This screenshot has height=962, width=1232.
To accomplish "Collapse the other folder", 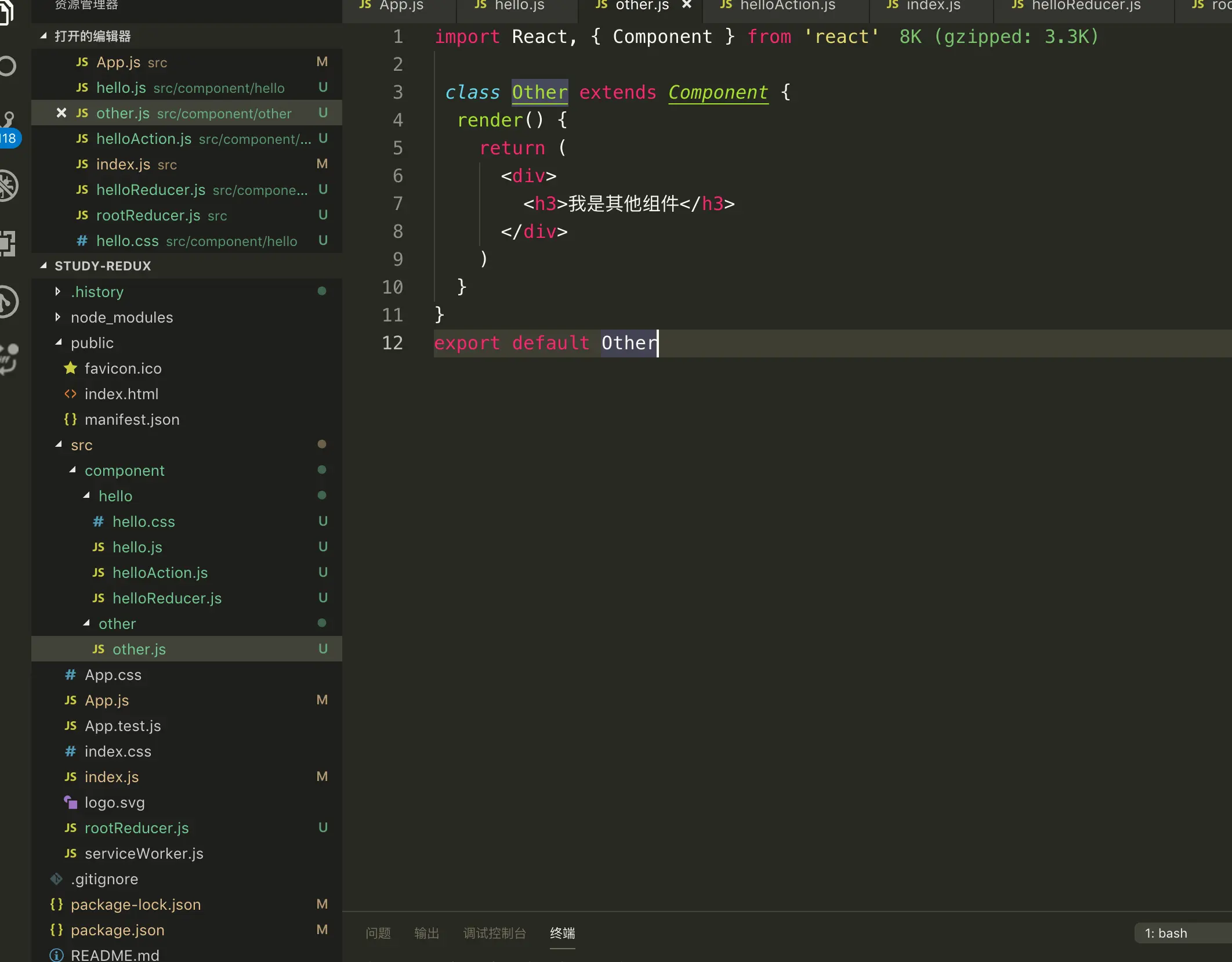I will pyautogui.click(x=187, y=623).
